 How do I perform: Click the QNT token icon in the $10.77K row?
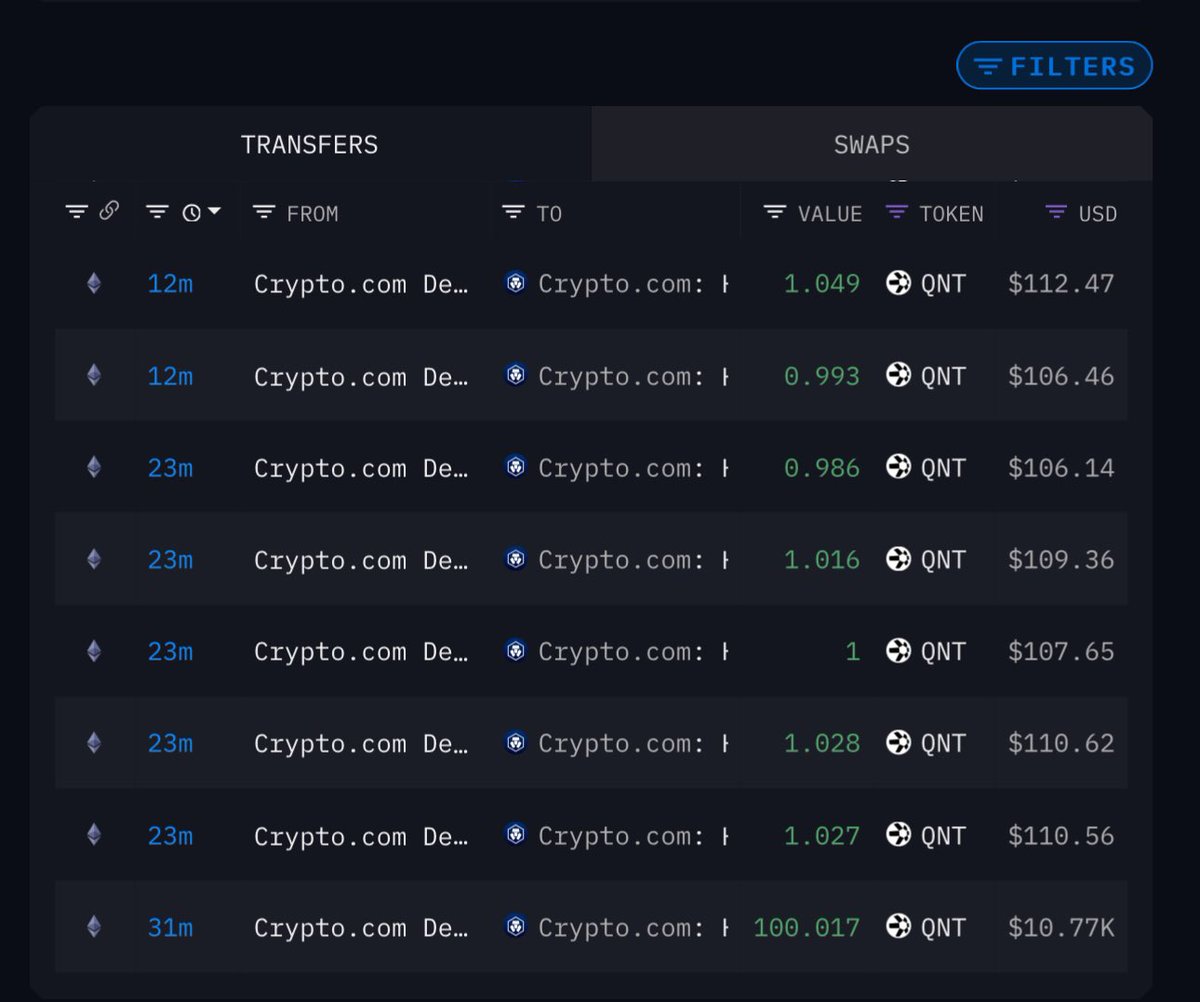(898, 927)
